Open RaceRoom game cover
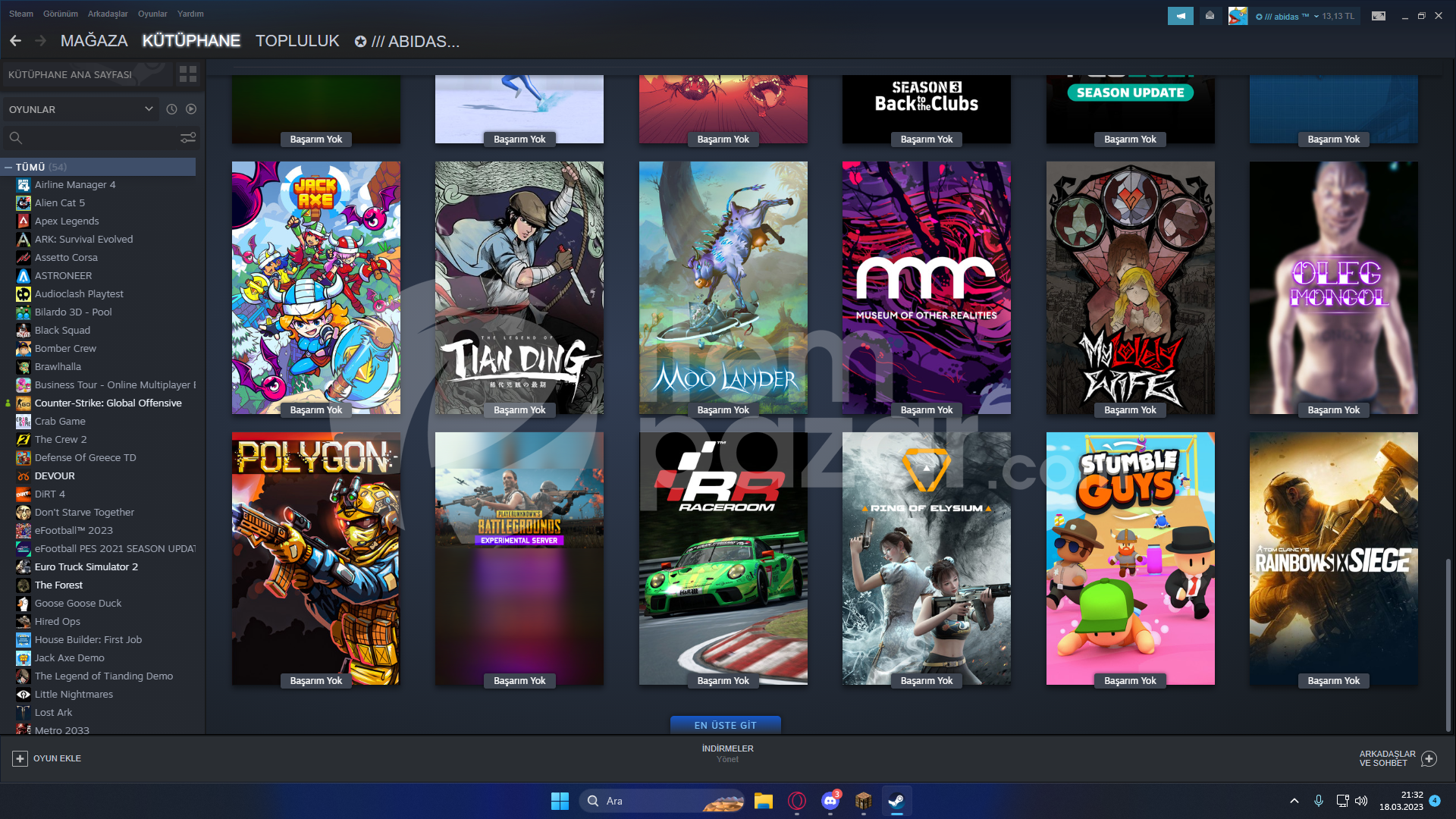 point(723,558)
